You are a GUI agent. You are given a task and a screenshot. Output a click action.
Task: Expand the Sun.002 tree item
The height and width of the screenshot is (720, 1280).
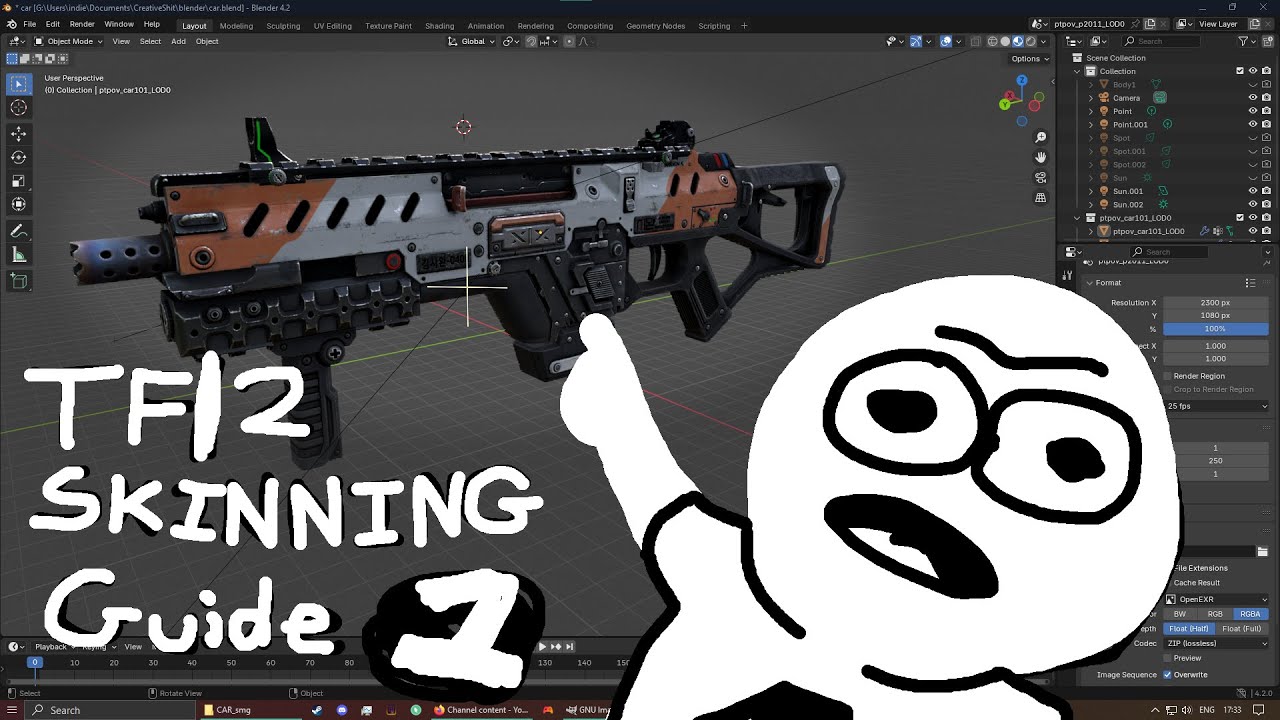click(1091, 204)
